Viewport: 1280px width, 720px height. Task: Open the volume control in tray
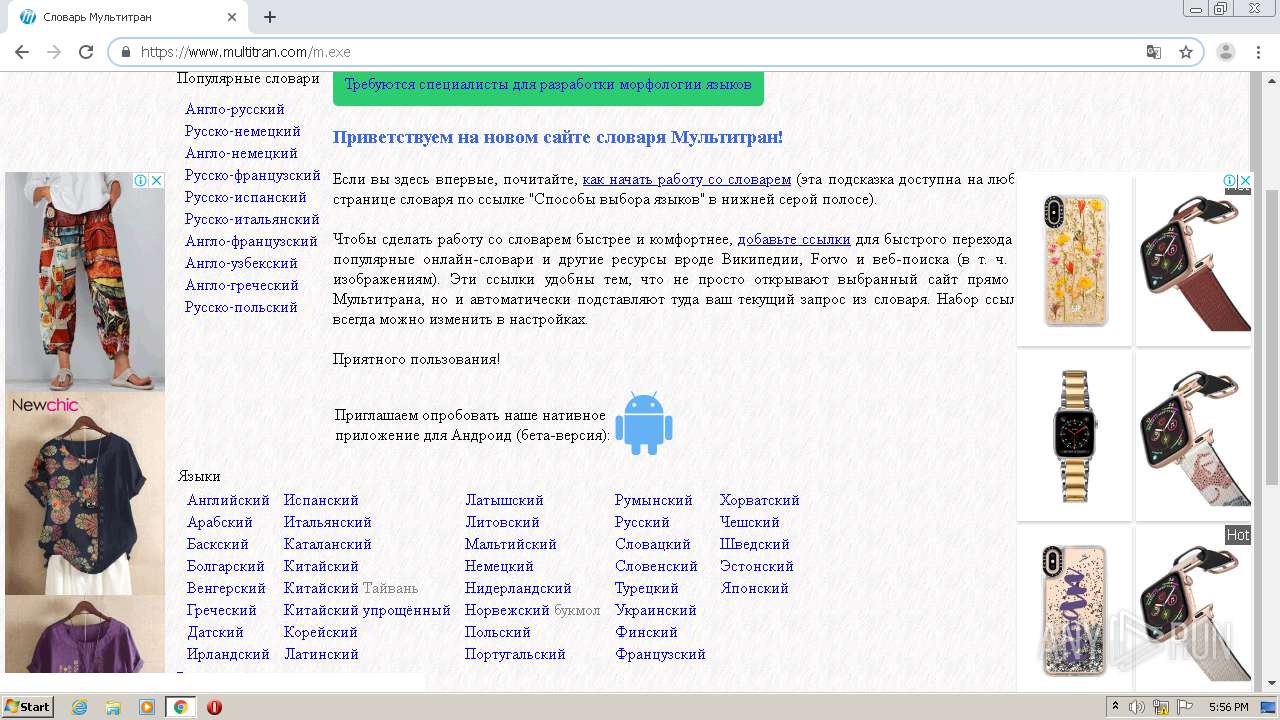tap(1137, 707)
